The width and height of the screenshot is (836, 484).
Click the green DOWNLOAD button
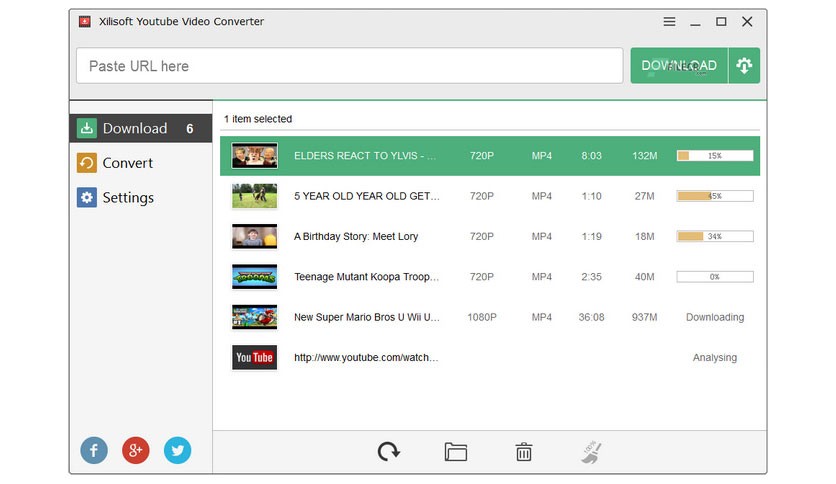pyautogui.click(x=679, y=66)
